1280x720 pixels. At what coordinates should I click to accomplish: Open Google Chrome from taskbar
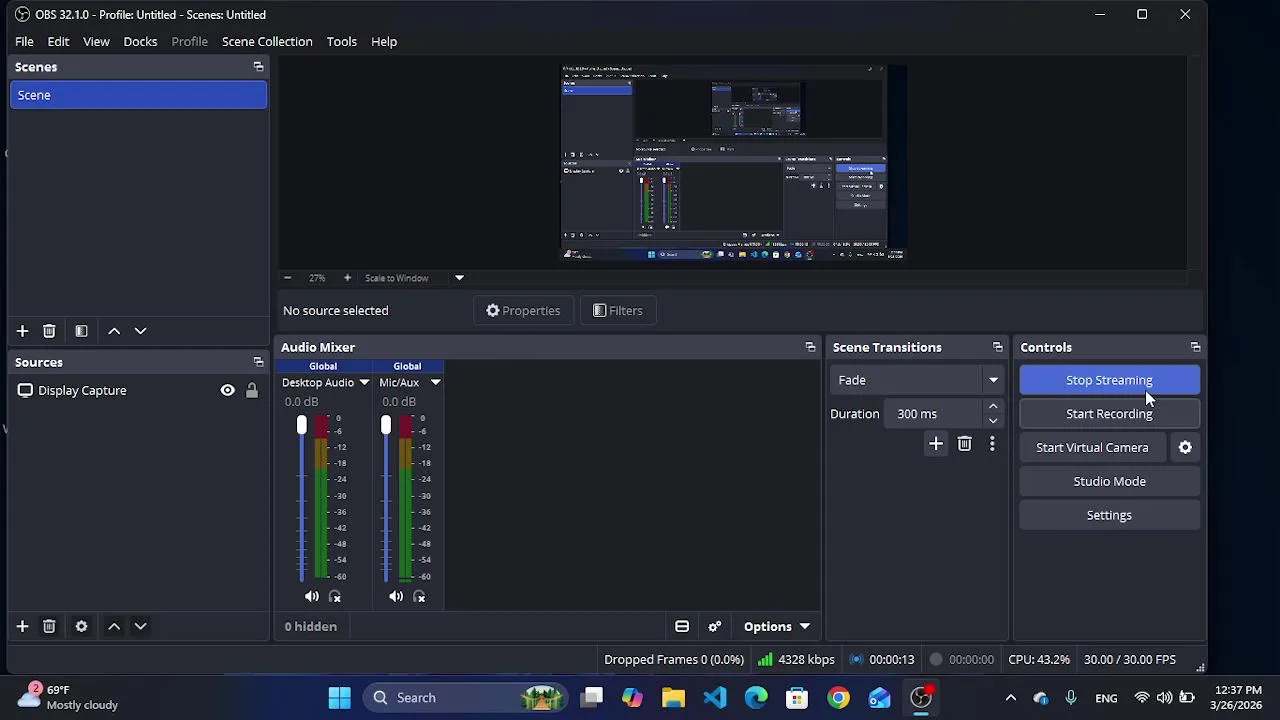click(838, 698)
